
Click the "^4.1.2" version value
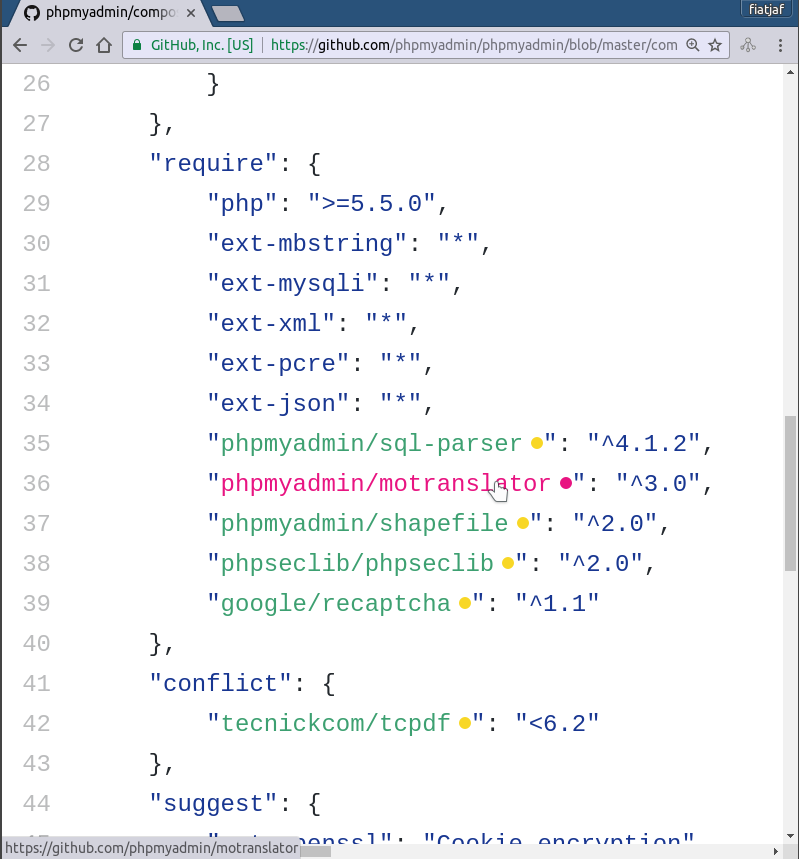click(644, 444)
